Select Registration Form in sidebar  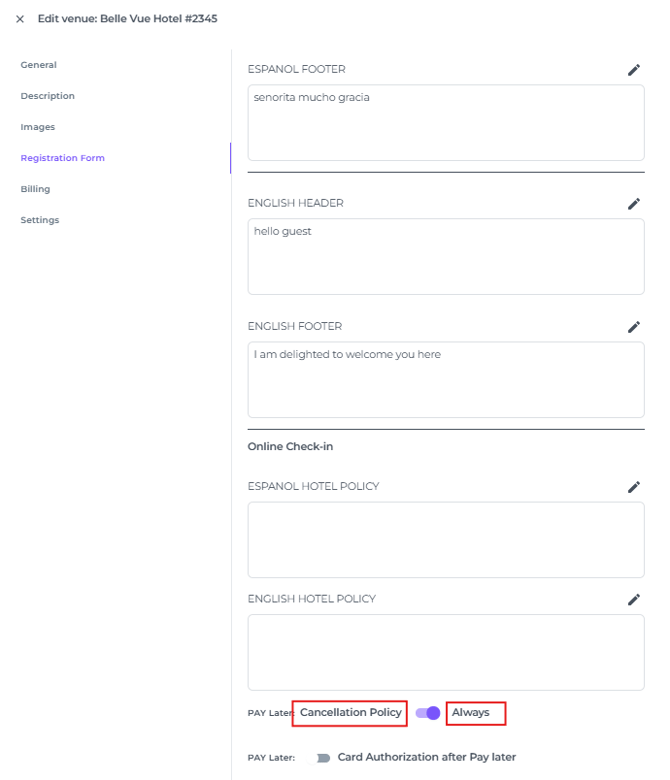[62, 158]
